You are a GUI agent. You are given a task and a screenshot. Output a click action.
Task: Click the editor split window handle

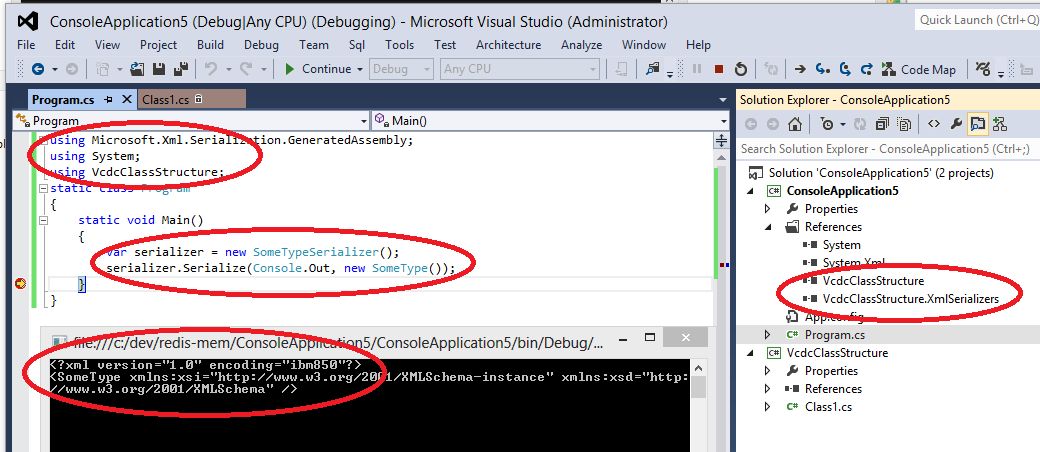pyautogui.click(x=721, y=141)
